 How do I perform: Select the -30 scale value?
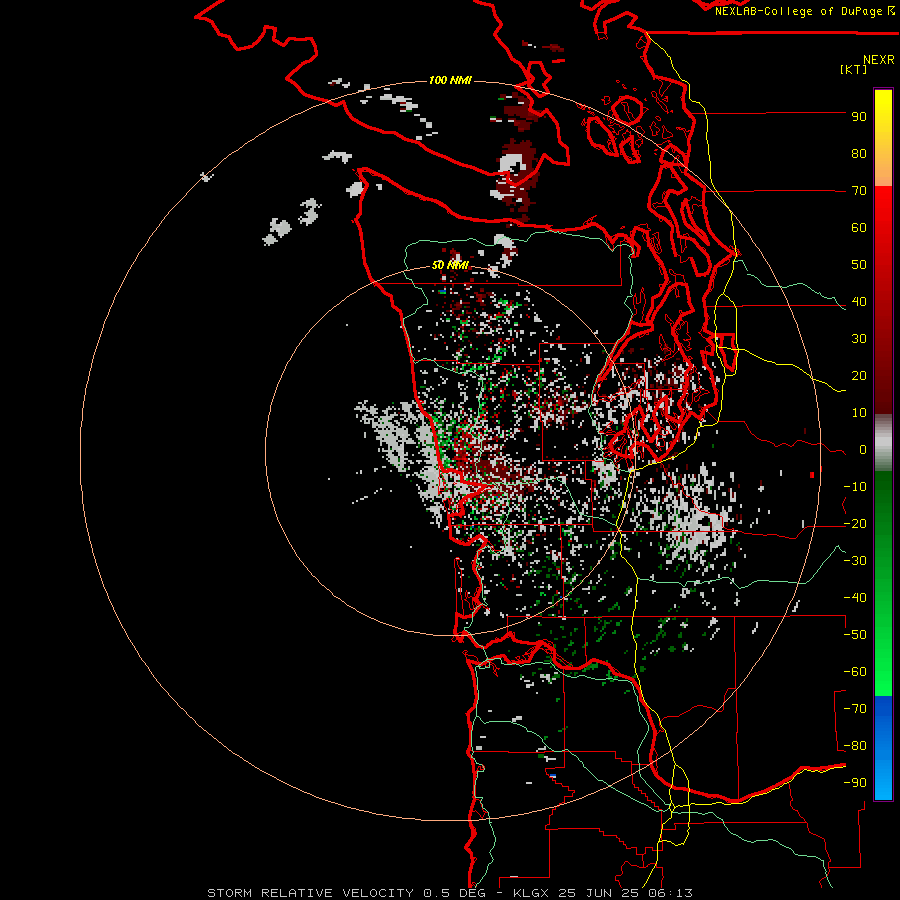point(855,561)
